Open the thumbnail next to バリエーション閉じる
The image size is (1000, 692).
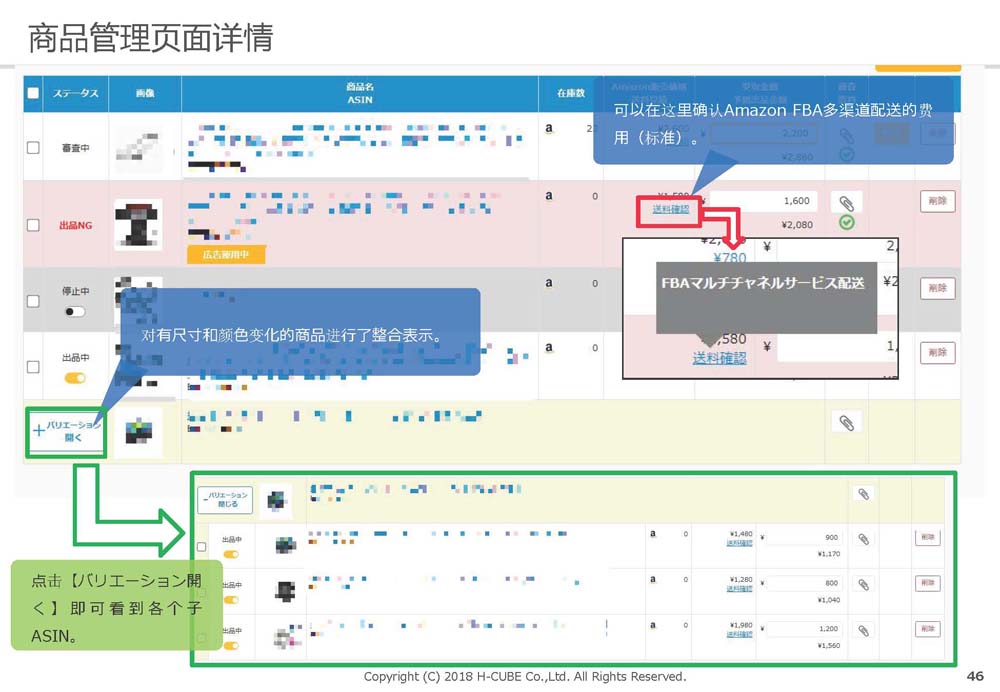[276, 500]
